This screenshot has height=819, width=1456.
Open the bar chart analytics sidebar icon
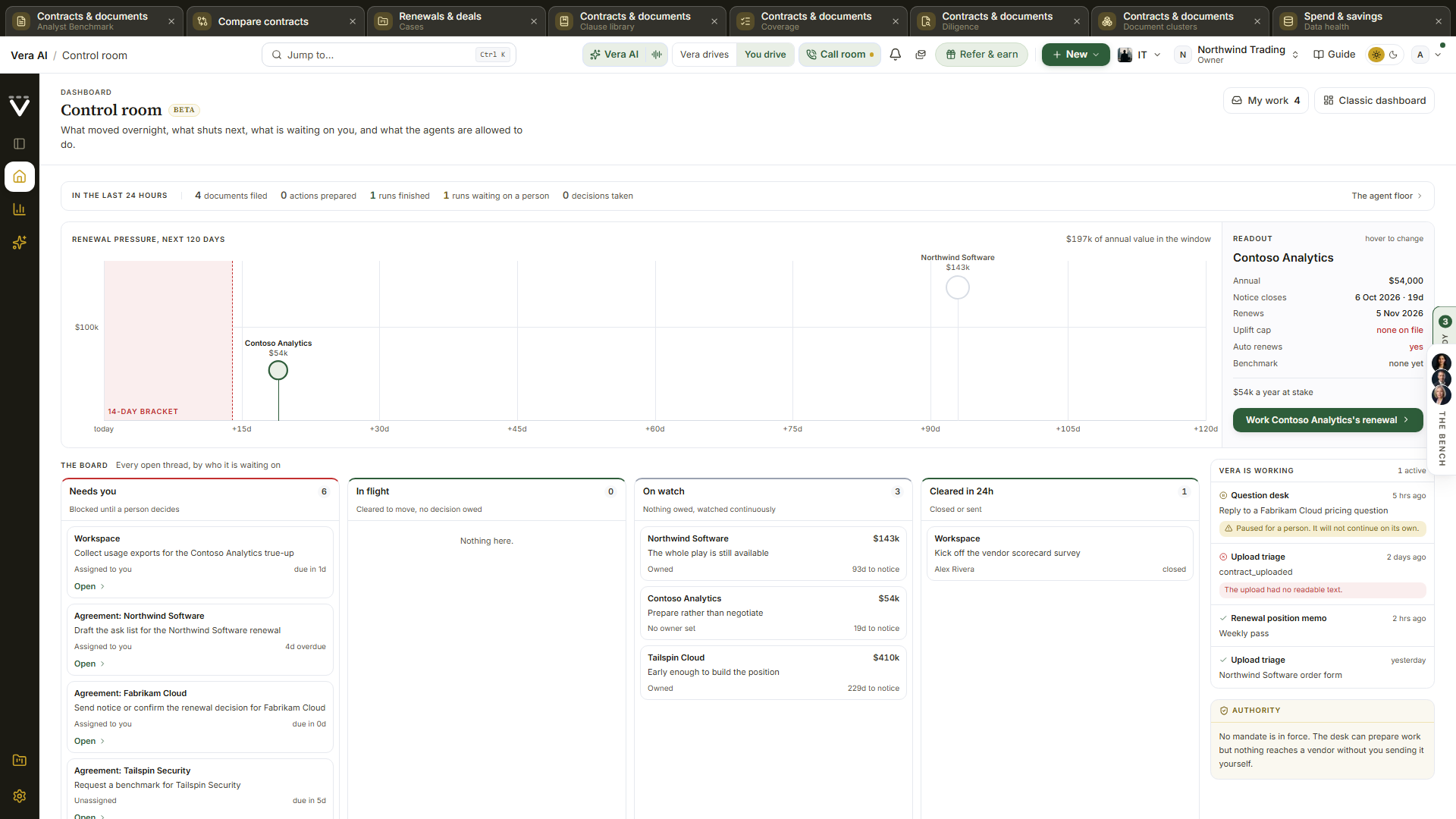click(20, 209)
